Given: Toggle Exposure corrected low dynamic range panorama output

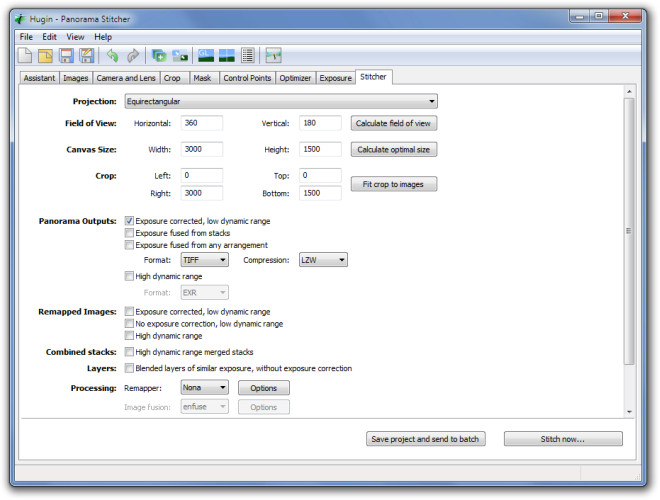Looking at the screenshot, I should (129, 221).
